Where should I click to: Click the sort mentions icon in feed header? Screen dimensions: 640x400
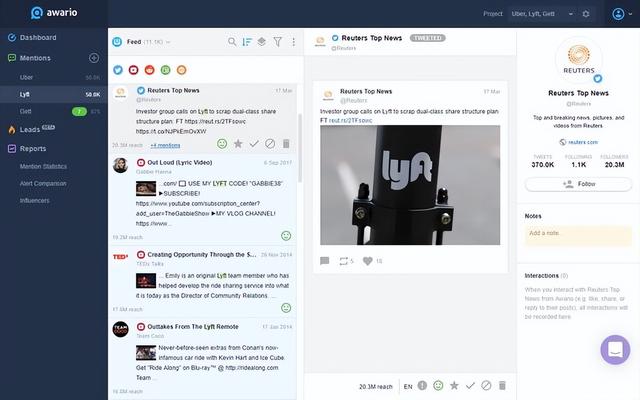pyautogui.click(x=247, y=42)
